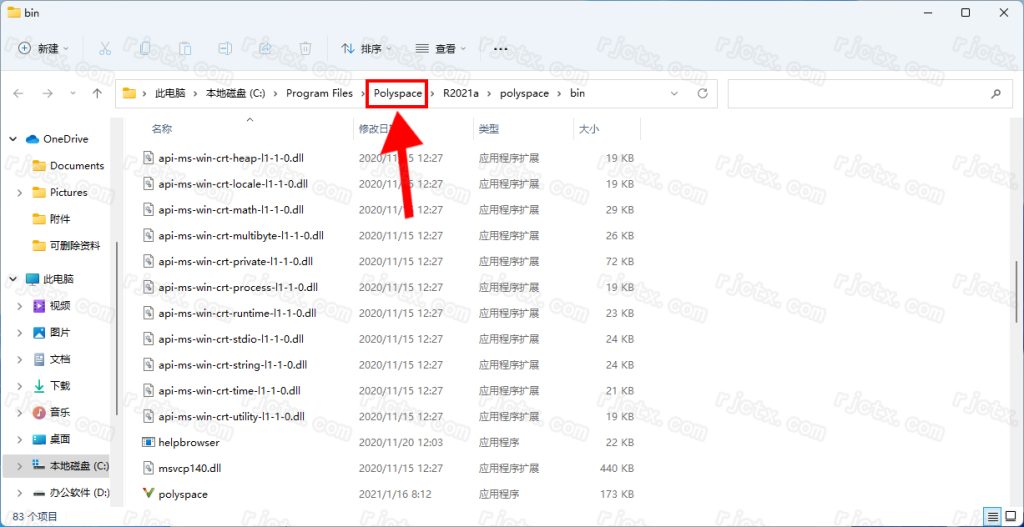Click the Rename icon in toolbar
Viewport: 1024px width, 527px height.
(225, 48)
